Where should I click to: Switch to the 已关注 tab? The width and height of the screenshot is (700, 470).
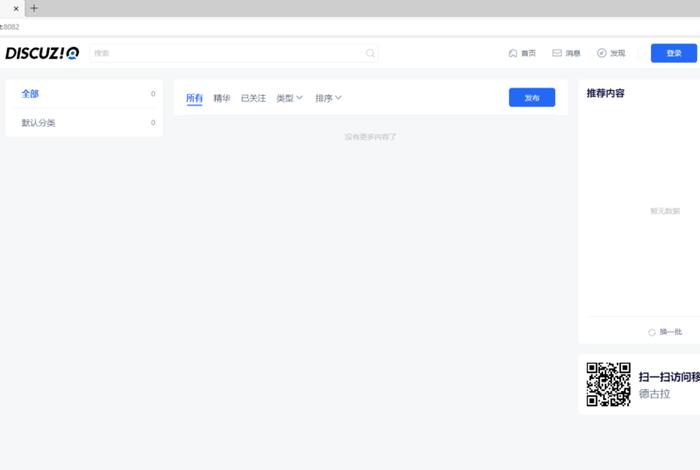coord(253,98)
